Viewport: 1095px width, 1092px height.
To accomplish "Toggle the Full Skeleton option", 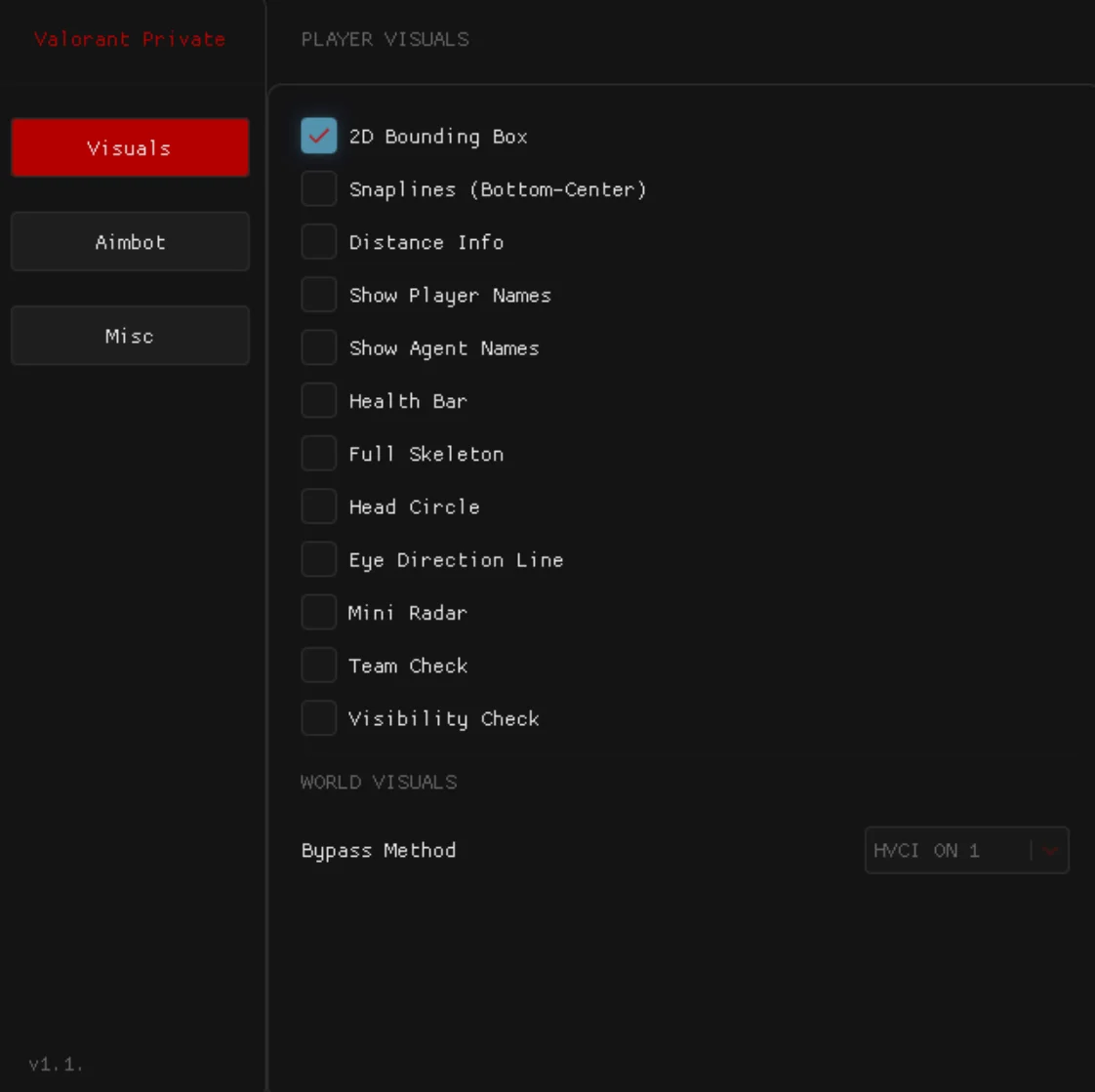I will point(318,454).
